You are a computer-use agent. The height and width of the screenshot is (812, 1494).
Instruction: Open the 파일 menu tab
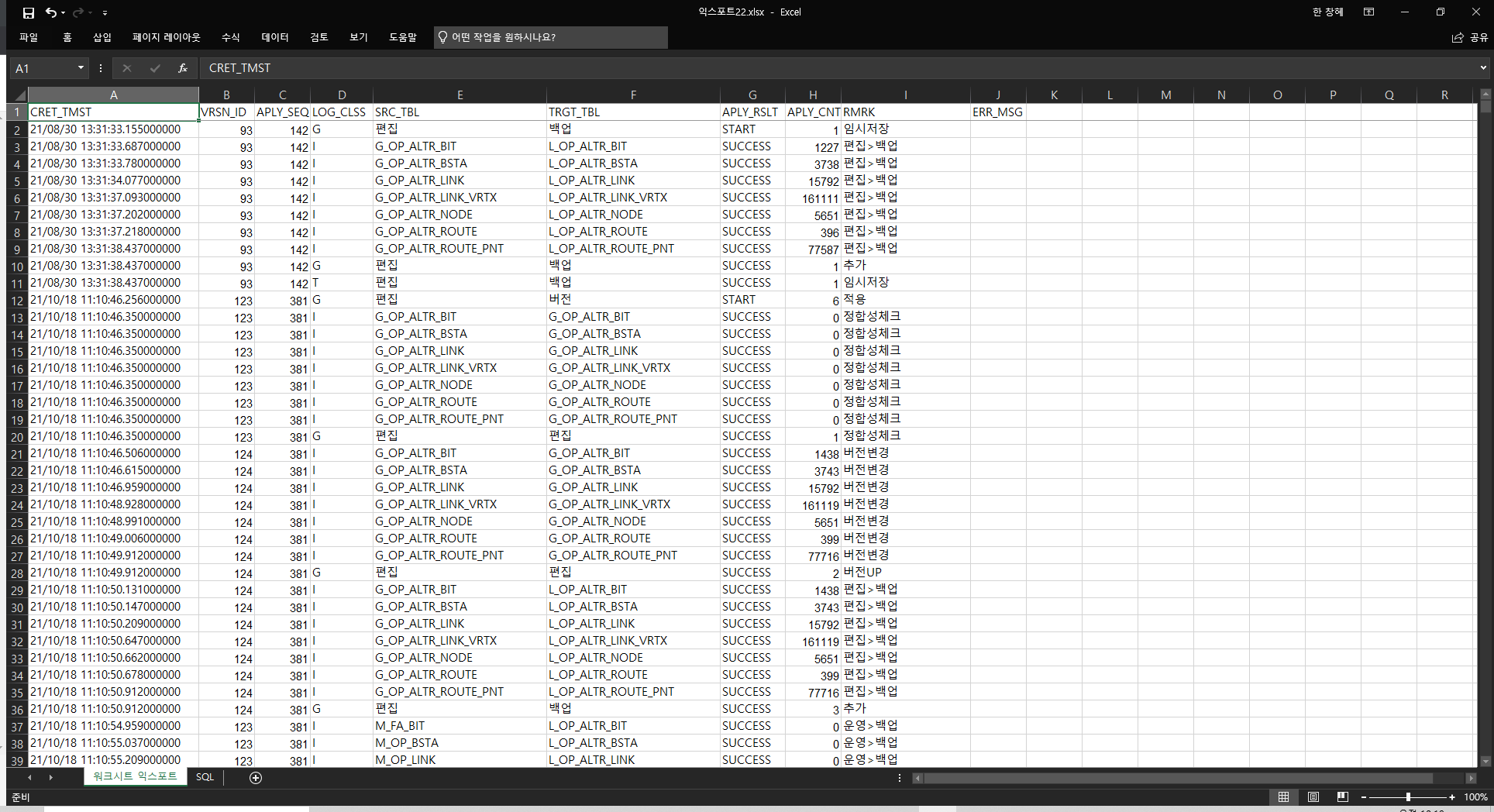[29, 37]
